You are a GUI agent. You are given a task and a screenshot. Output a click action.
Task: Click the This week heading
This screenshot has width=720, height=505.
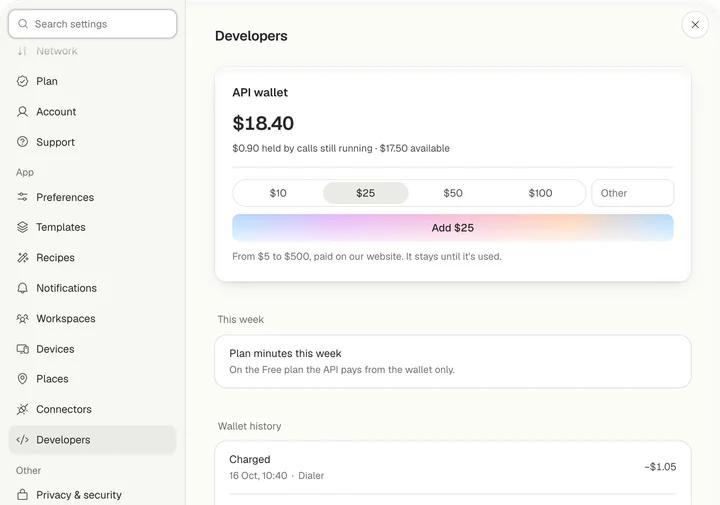click(241, 320)
